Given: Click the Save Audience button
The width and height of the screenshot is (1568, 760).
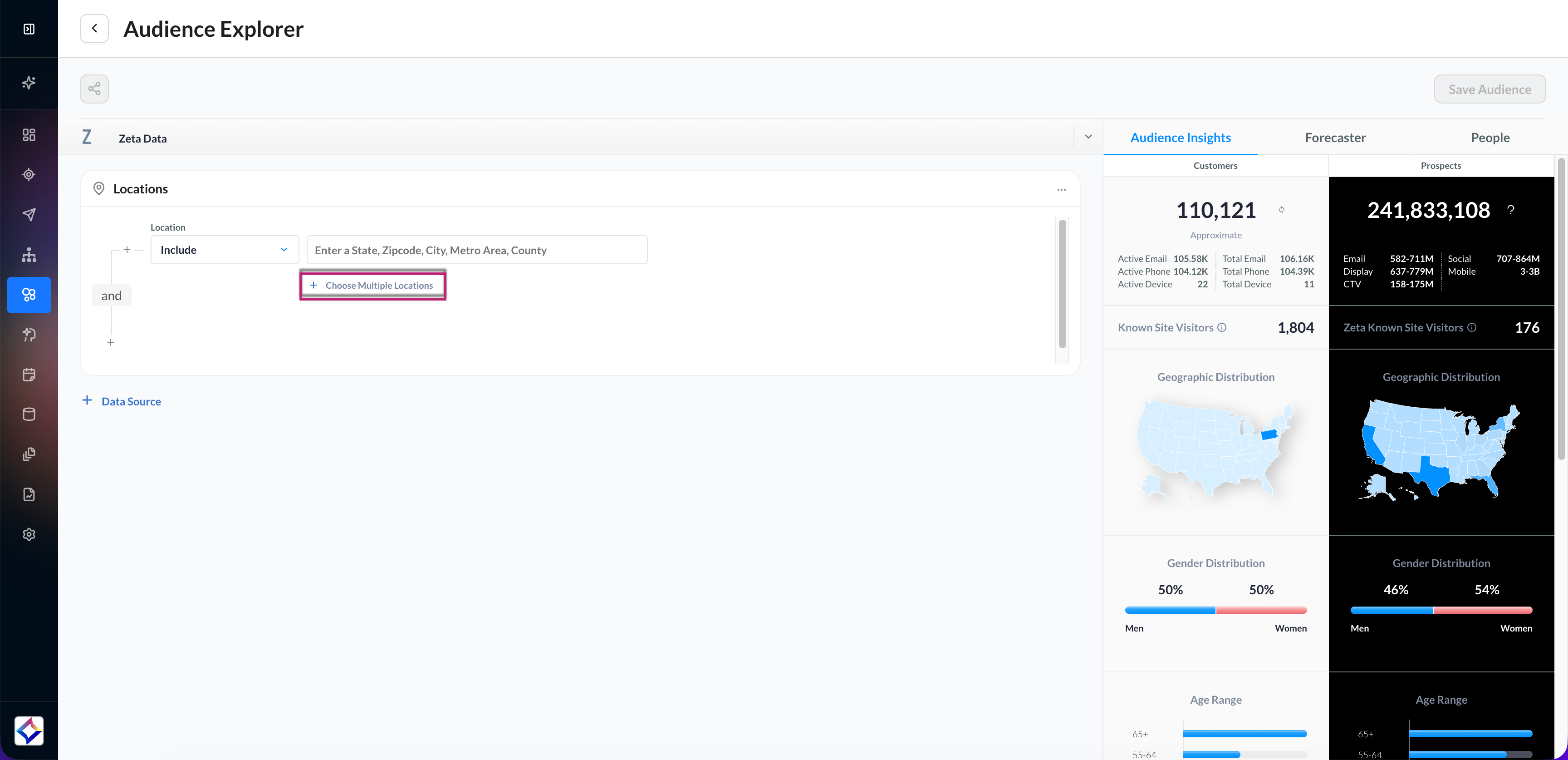Looking at the screenshot, I should click(x=1490, y=89).
